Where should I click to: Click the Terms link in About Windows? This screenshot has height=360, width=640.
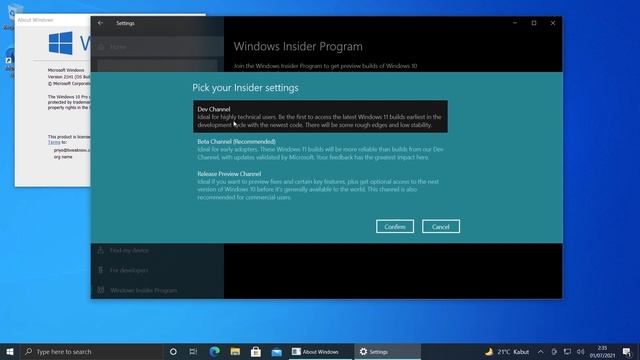[54, 142]
